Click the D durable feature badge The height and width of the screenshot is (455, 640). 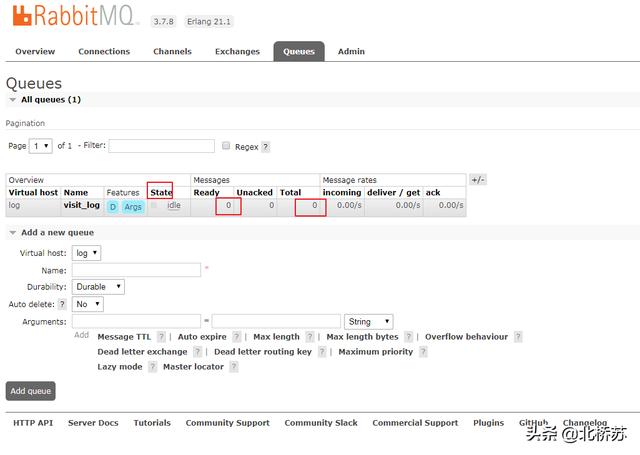tap(113, 207)
